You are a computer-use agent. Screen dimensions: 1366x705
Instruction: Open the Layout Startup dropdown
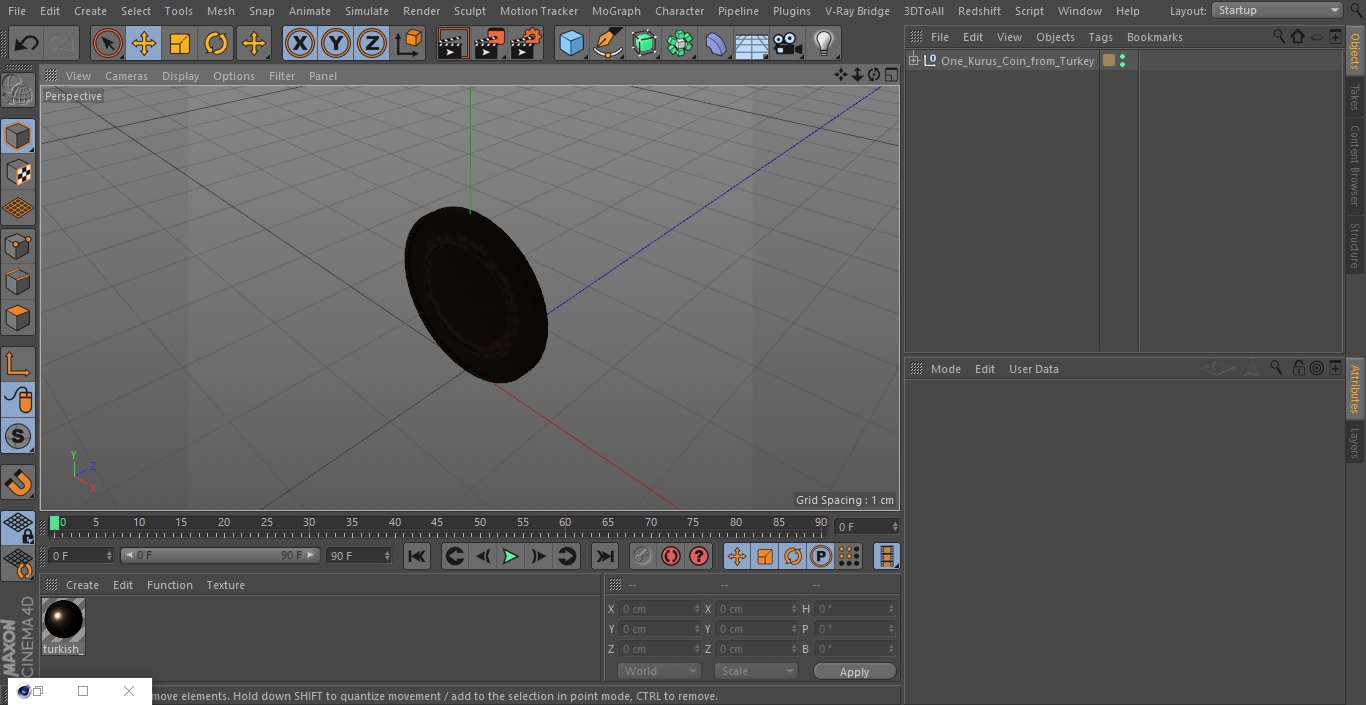(1278, 10)
